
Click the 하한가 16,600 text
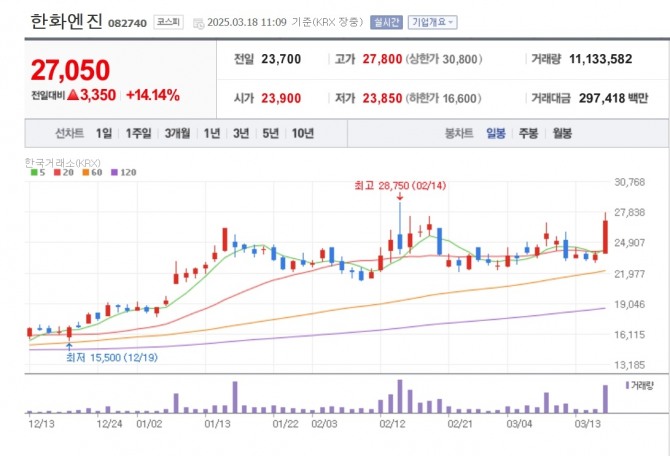(x=443, y=98)
